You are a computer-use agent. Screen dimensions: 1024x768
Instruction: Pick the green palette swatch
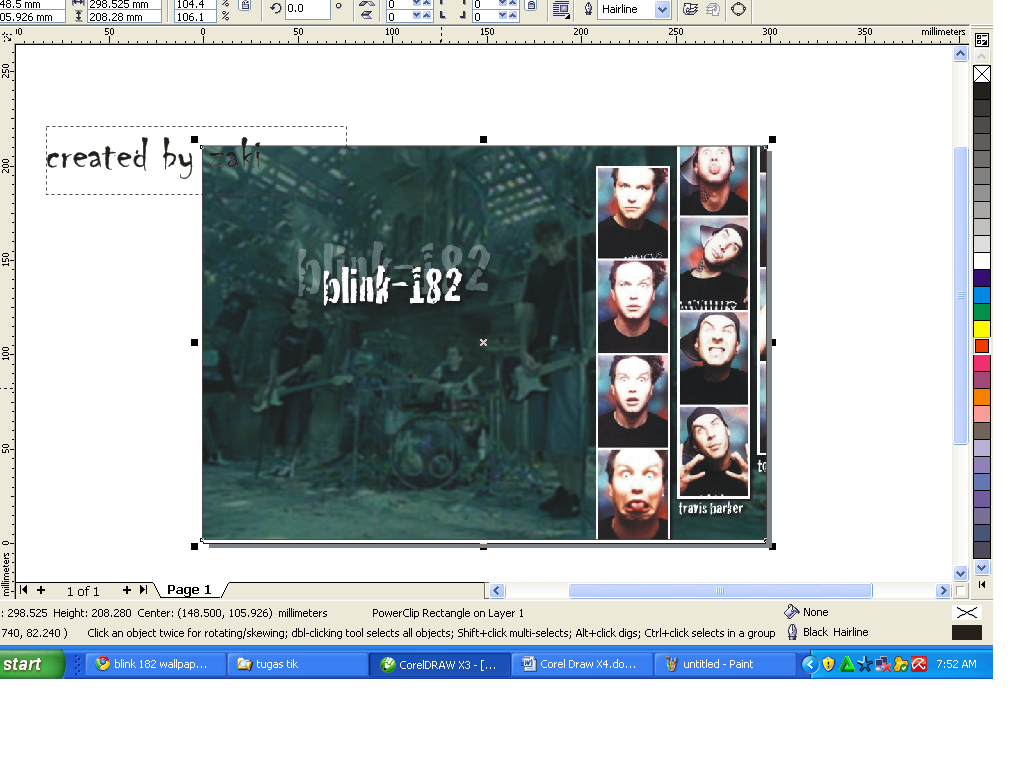coord(982,312)
